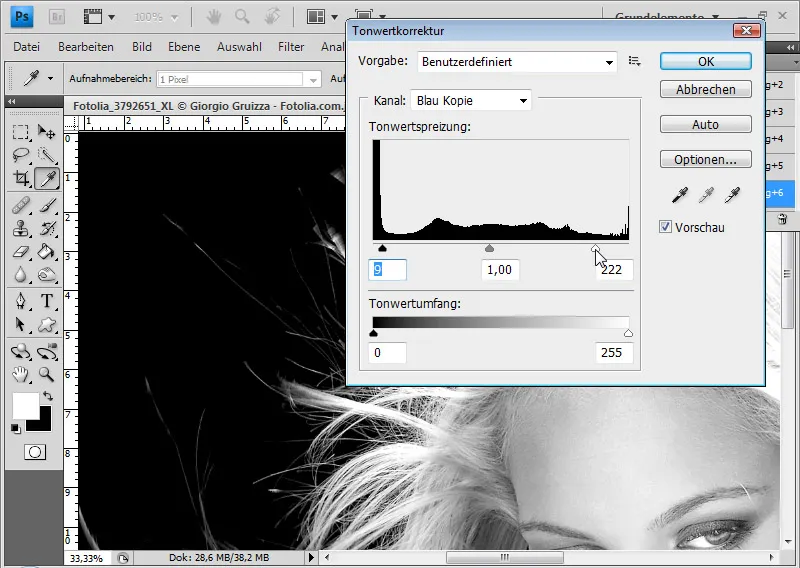
Task: Open the preset options menu icon
Action: [x=635, y=61]
